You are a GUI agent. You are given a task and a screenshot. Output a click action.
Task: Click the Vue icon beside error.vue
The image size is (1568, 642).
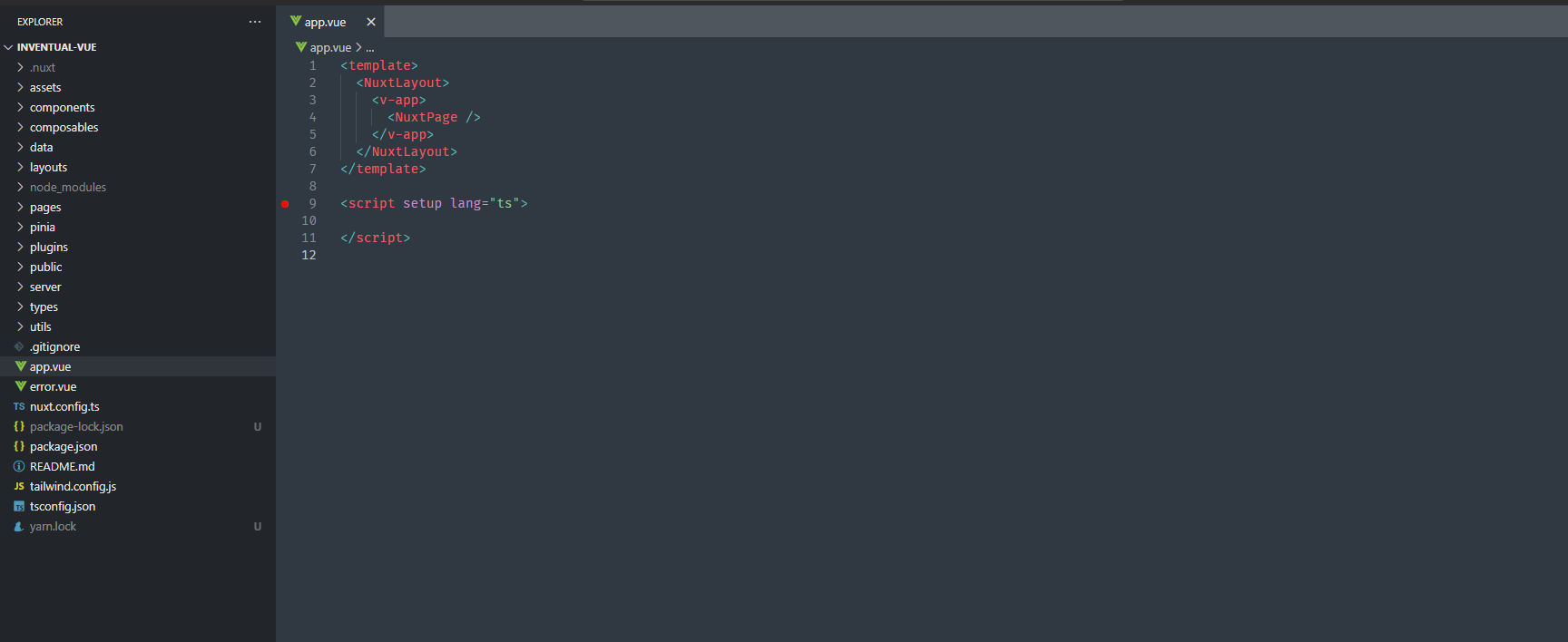20,386
